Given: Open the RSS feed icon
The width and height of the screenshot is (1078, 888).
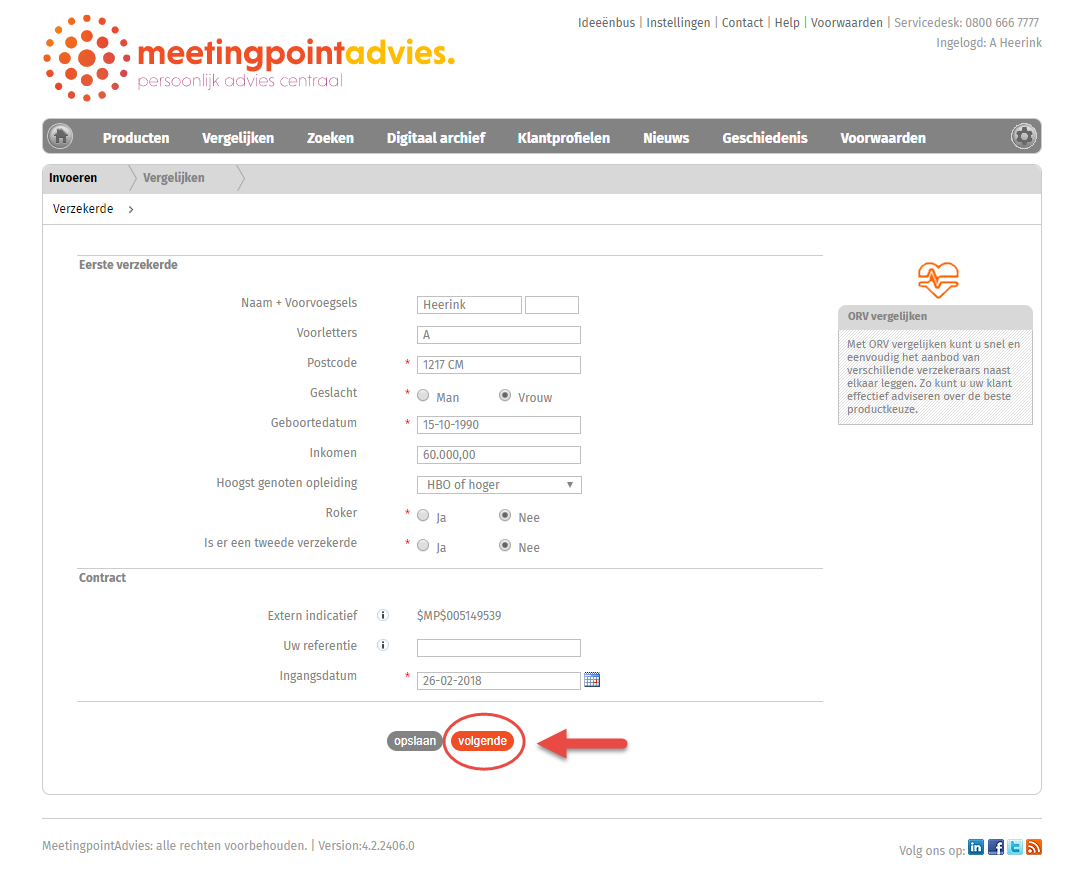Looking at the screenshot, I should click(1034, 847).
